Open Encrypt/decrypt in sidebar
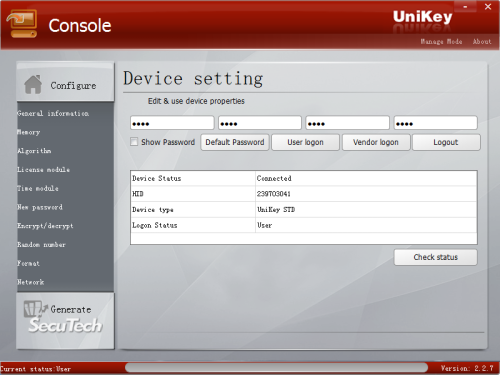This screenshot has width=500, height=375. point(45,226)
